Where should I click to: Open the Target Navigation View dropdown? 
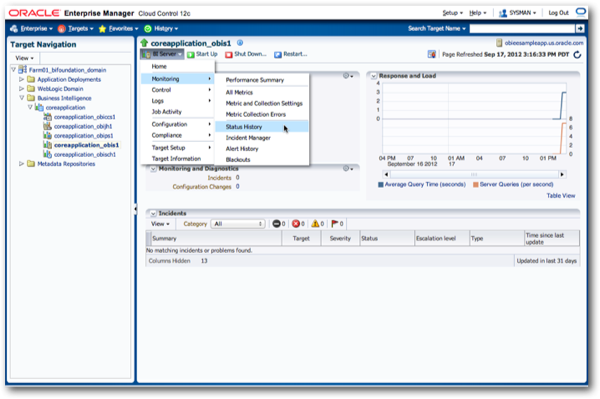click(24, 58)
